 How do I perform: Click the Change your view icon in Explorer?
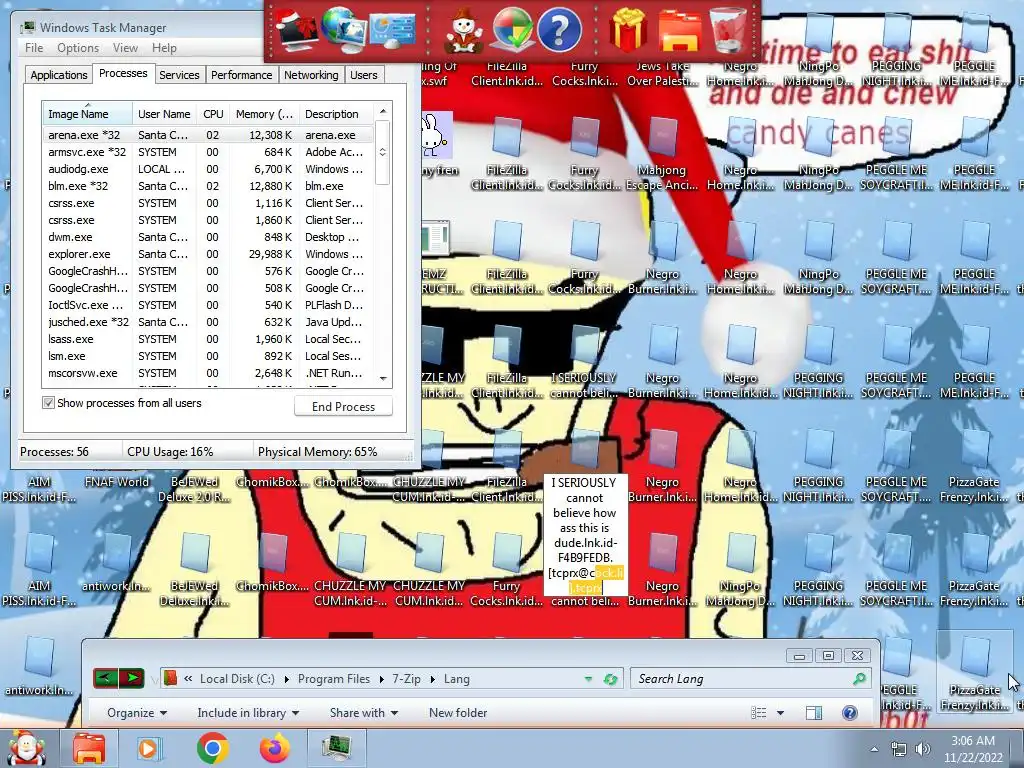tap(758, 712)
